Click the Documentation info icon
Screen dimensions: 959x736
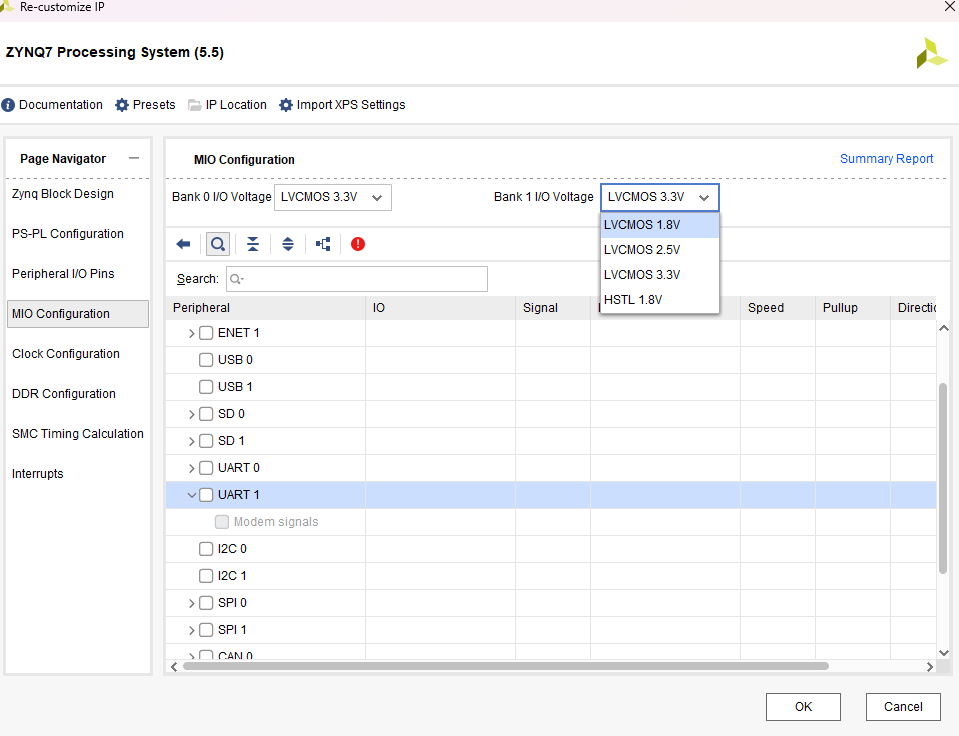[x=8, y=105]
